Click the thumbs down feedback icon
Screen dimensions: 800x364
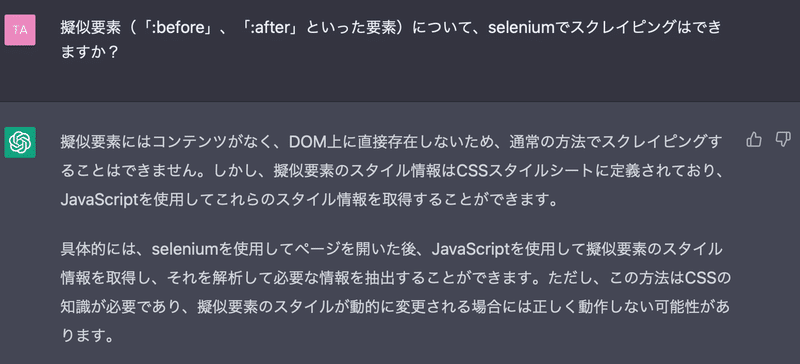(782, 139)
